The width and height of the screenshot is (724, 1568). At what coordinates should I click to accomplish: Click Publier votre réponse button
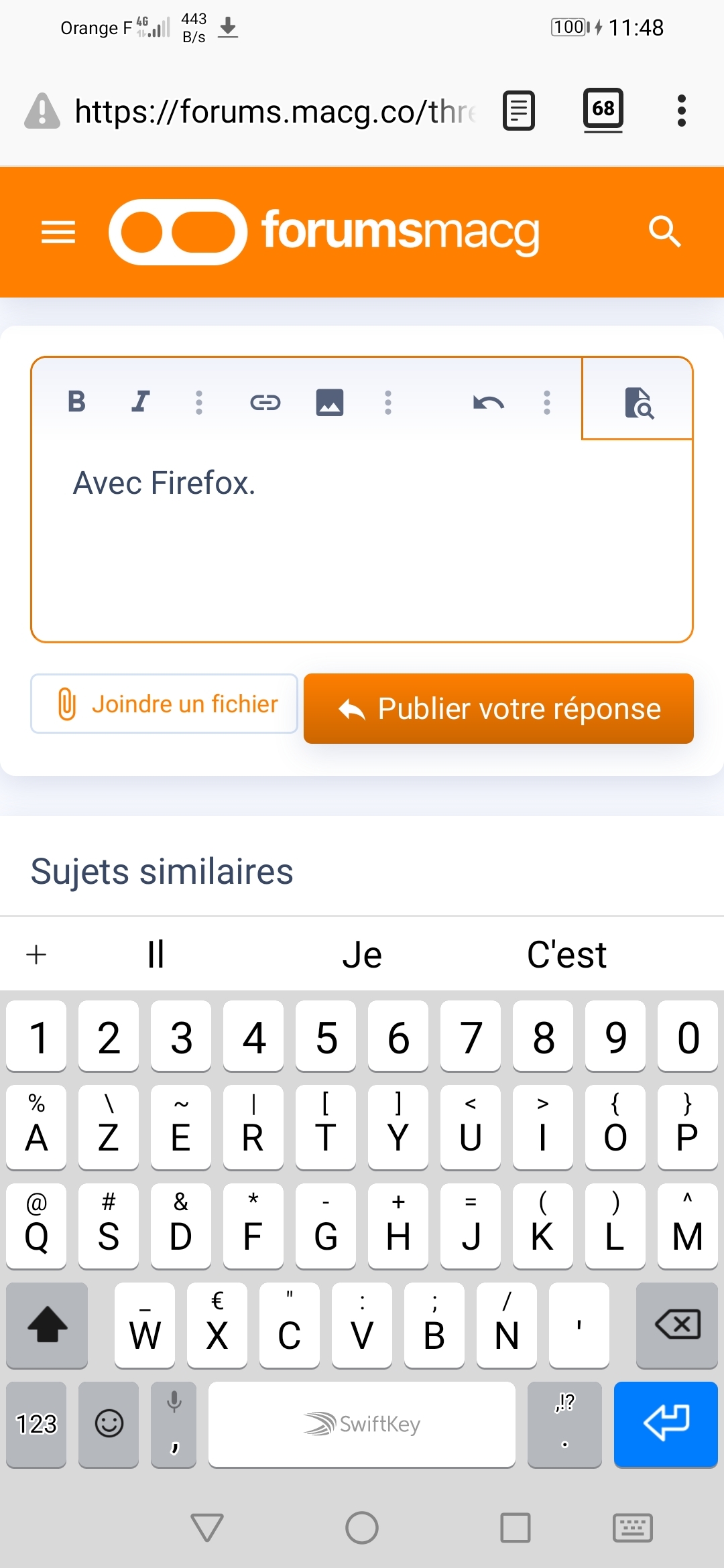click(x=499, y=708)
